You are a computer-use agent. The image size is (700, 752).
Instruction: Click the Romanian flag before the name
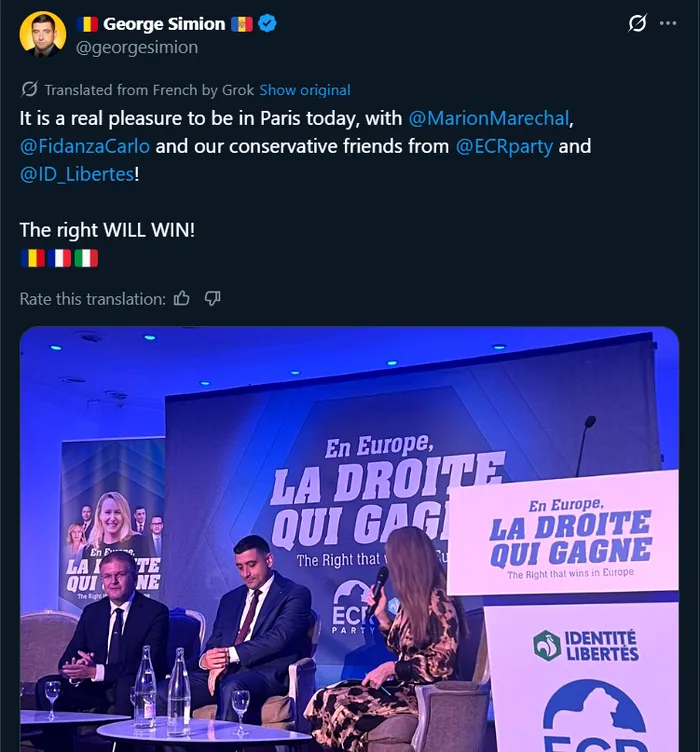click(88, 24)
